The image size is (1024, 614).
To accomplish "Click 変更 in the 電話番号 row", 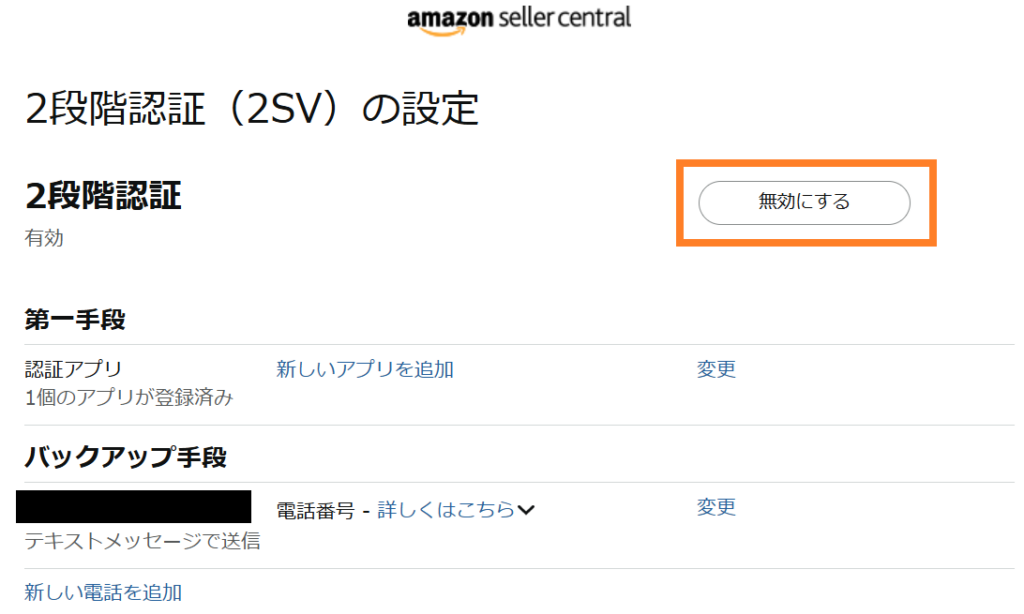I will (716, 507).
